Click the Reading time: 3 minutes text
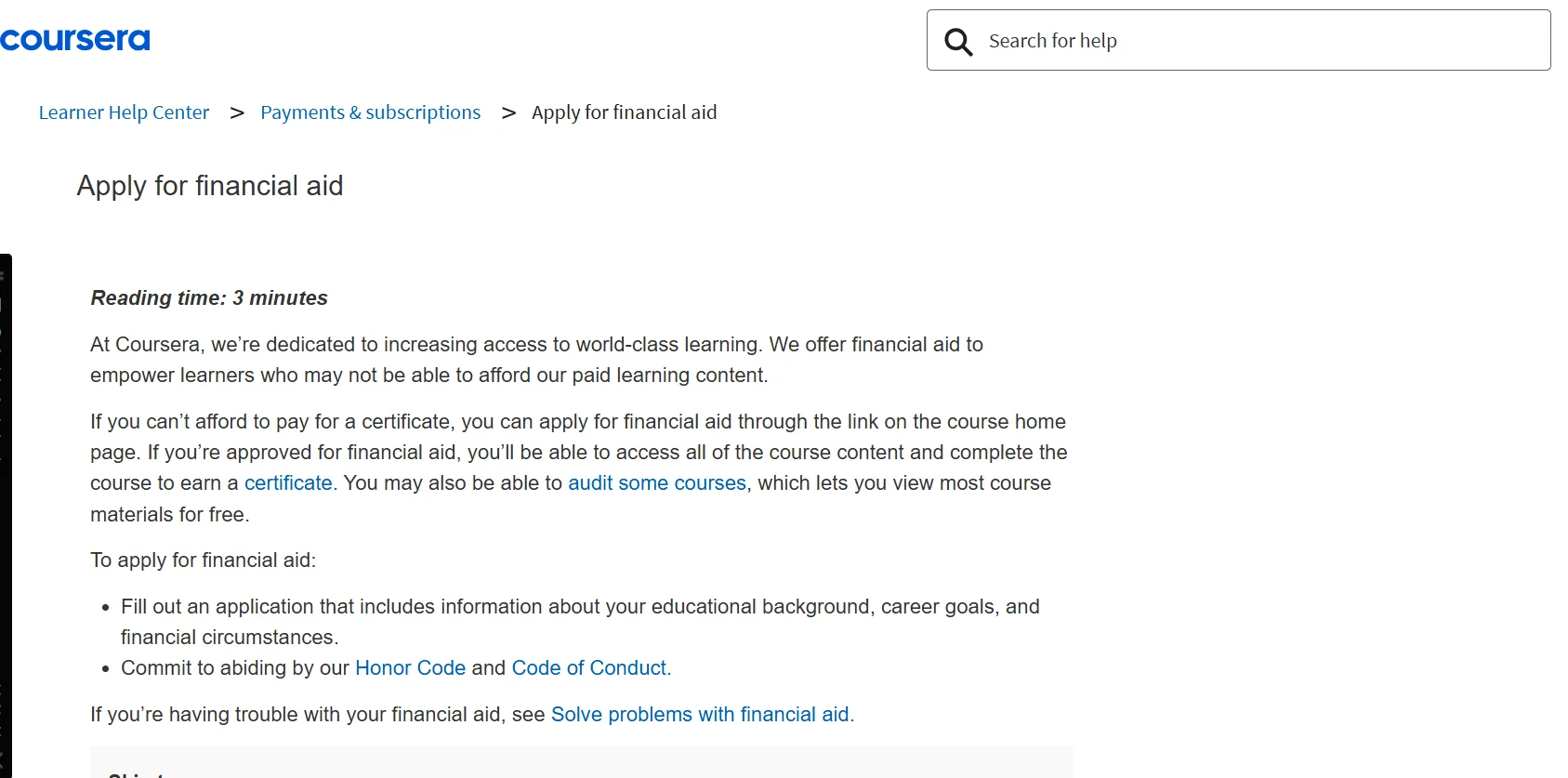The image size is (1568, 778). [208, 297]
